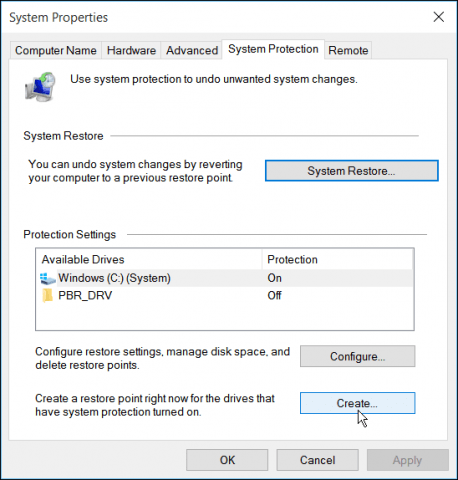The height and width of the screenshot is (480, 458).
Task: Open the Hardware tab
Action: tap(131, 50)
